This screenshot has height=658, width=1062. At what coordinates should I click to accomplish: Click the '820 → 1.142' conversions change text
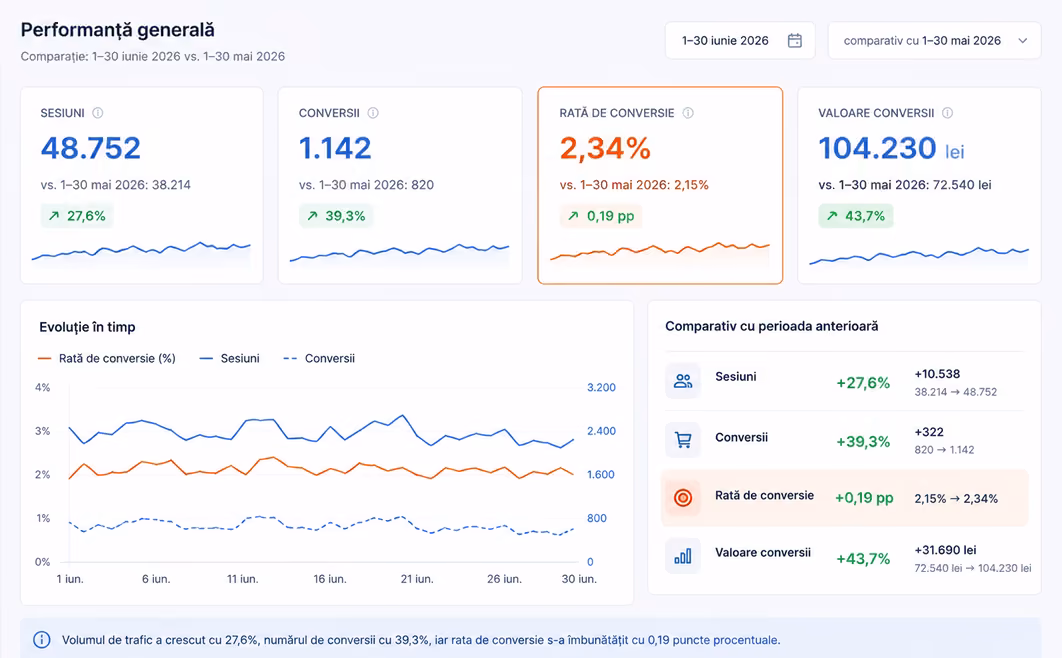point(944,450)
